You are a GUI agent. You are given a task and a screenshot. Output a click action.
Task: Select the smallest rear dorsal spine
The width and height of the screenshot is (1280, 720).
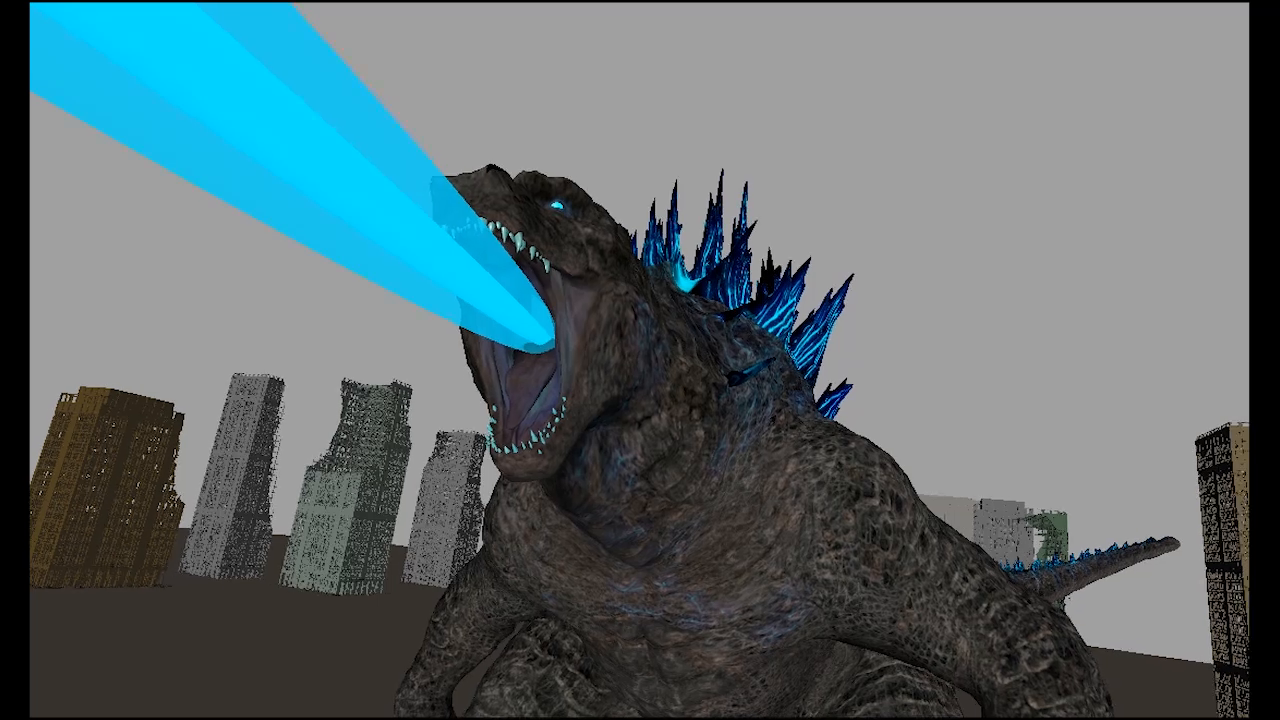pos(833,398)
